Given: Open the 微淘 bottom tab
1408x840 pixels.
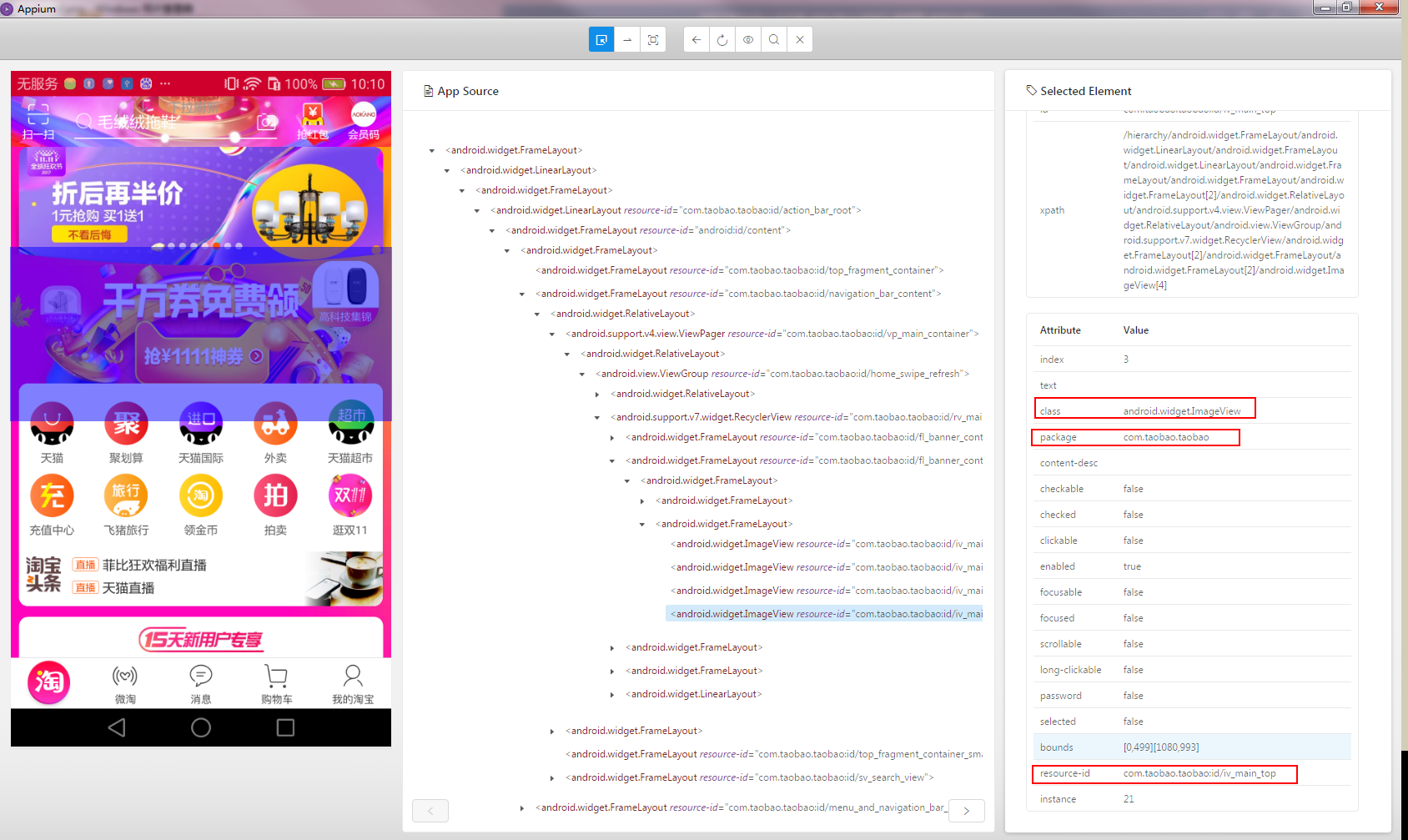Looking at the screenshot, I should [x=125, y=684].
